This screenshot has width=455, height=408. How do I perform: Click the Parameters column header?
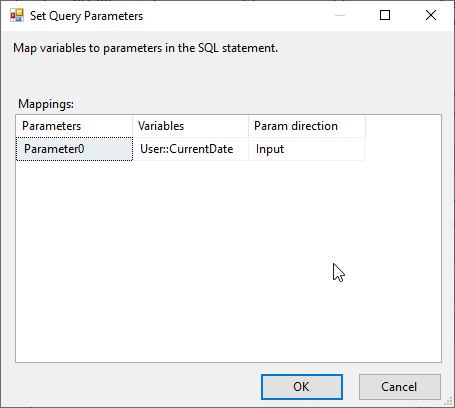click(74, 126)
